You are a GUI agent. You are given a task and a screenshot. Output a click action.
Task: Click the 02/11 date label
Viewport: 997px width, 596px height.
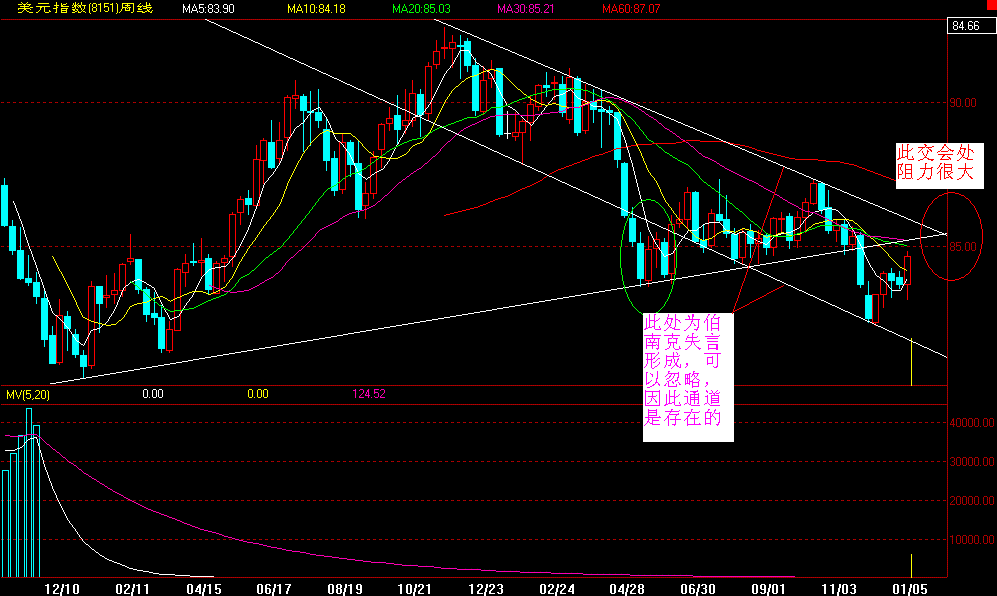coord(132,589)
